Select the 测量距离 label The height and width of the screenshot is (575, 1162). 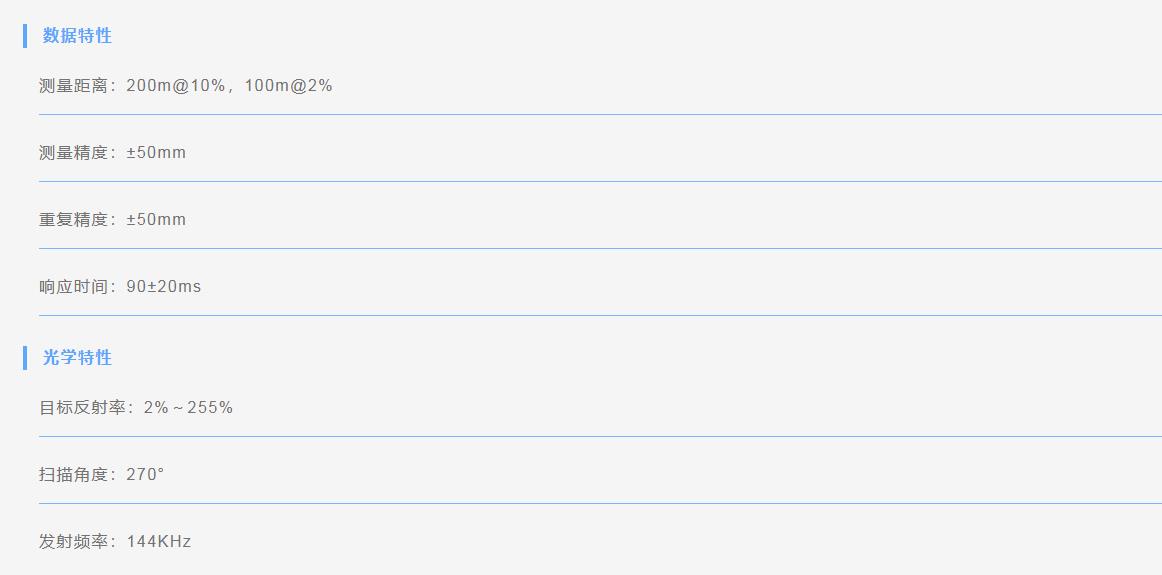[x=73, y=86]
